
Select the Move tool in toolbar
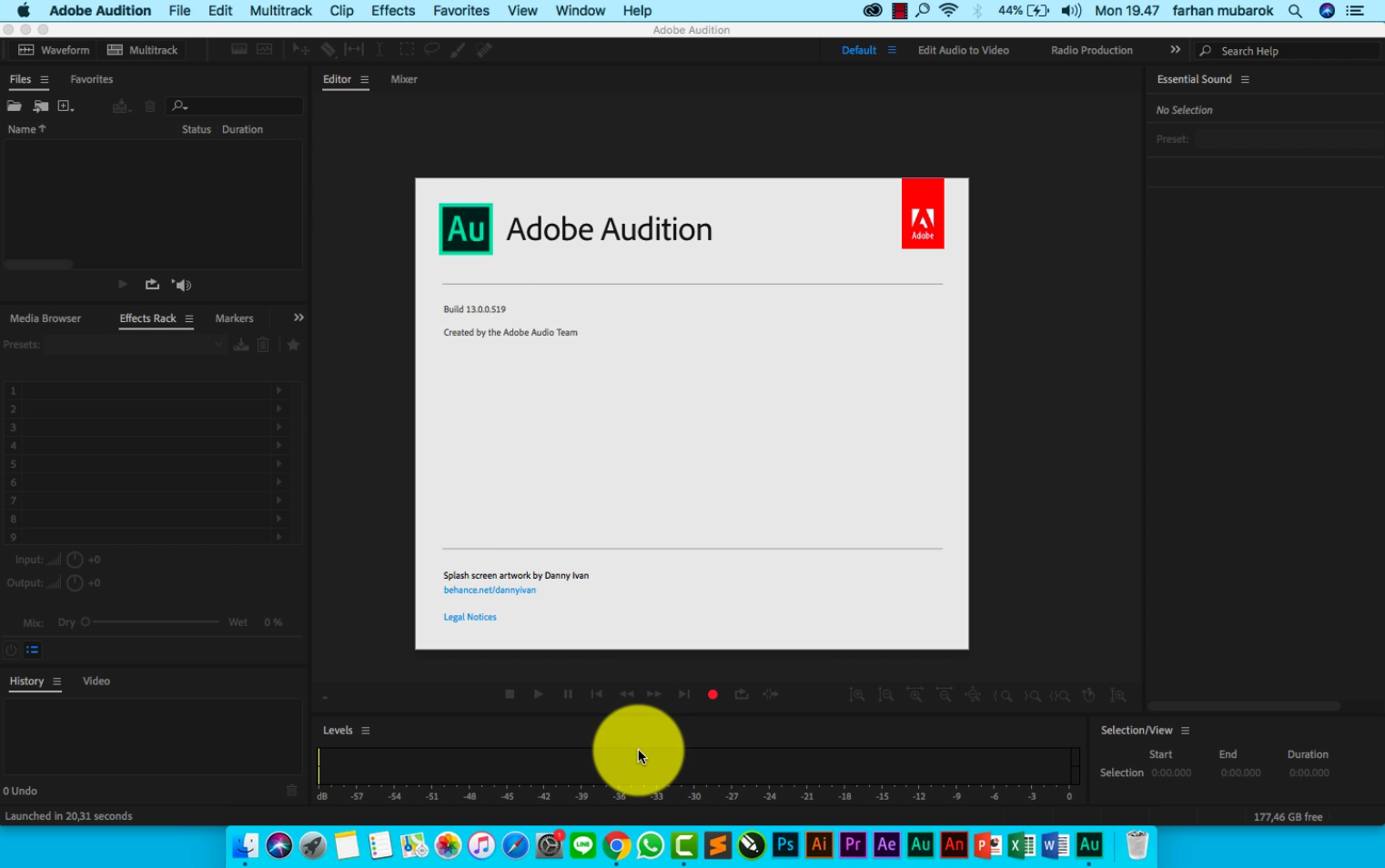point(301,49)
